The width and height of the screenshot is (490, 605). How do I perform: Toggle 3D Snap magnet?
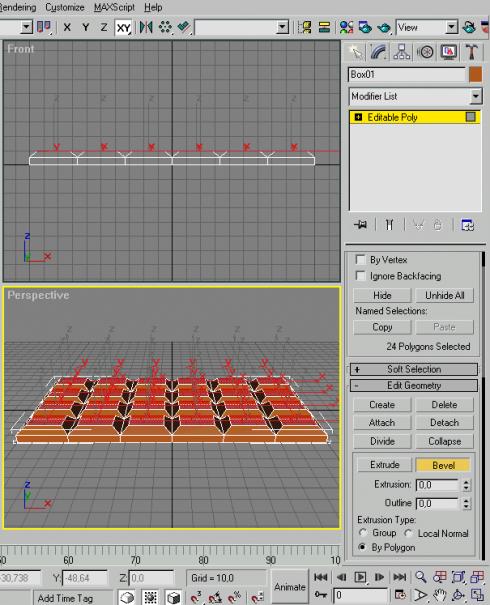(196, 597)
